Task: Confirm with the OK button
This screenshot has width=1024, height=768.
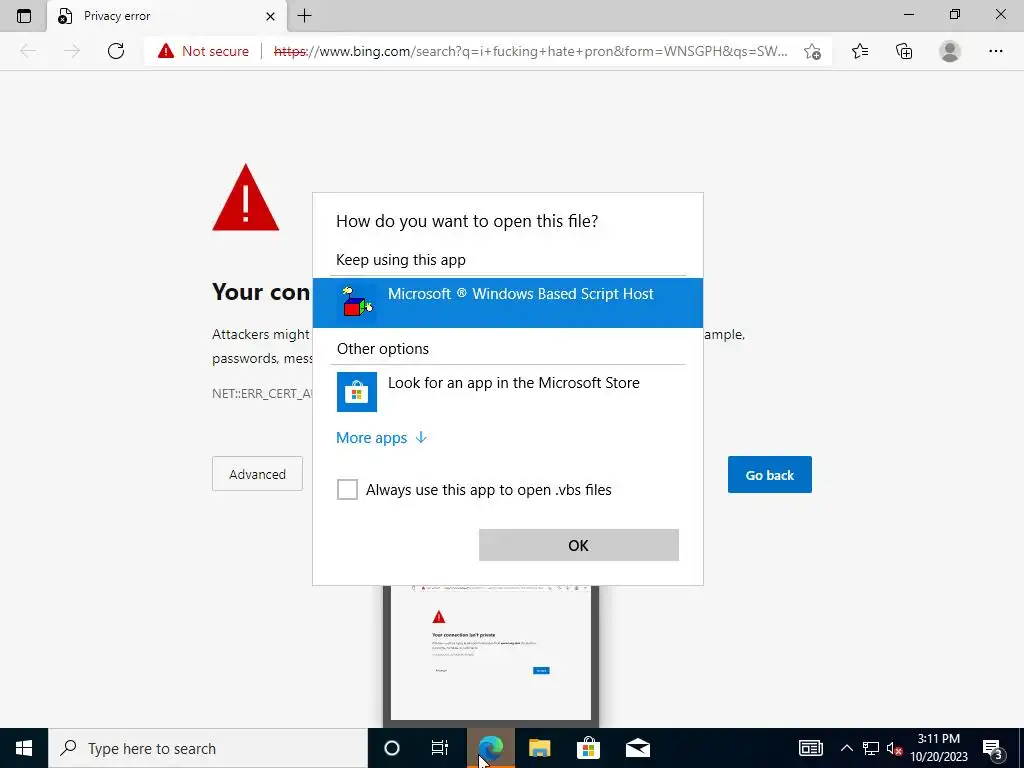Action: pos(579,545)
